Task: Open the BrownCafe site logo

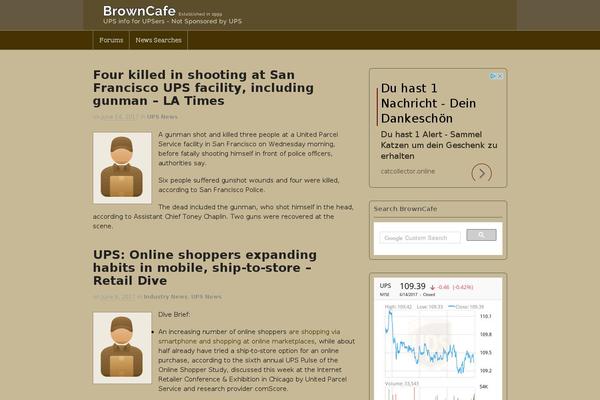Action: click(139, 11)
